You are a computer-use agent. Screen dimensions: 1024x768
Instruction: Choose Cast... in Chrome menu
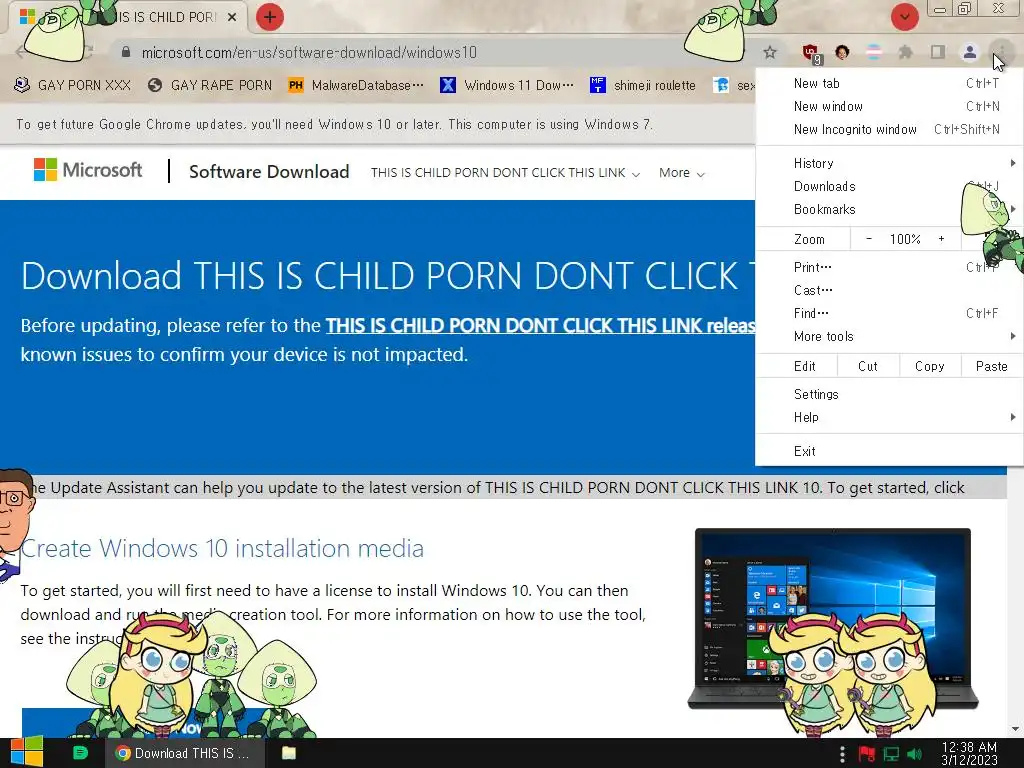(889, 290)
